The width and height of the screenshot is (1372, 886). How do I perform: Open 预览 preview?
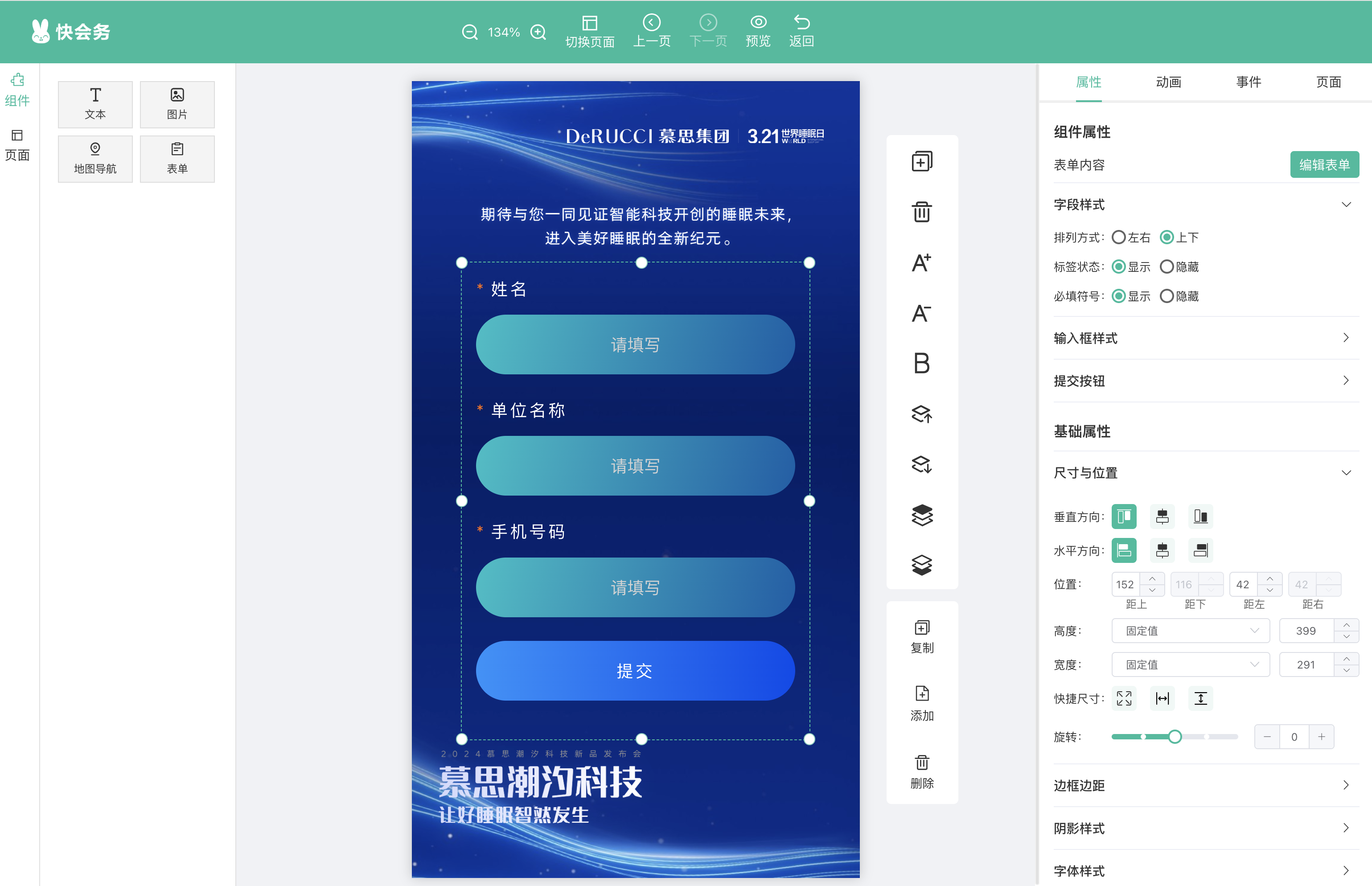[758, 31]
